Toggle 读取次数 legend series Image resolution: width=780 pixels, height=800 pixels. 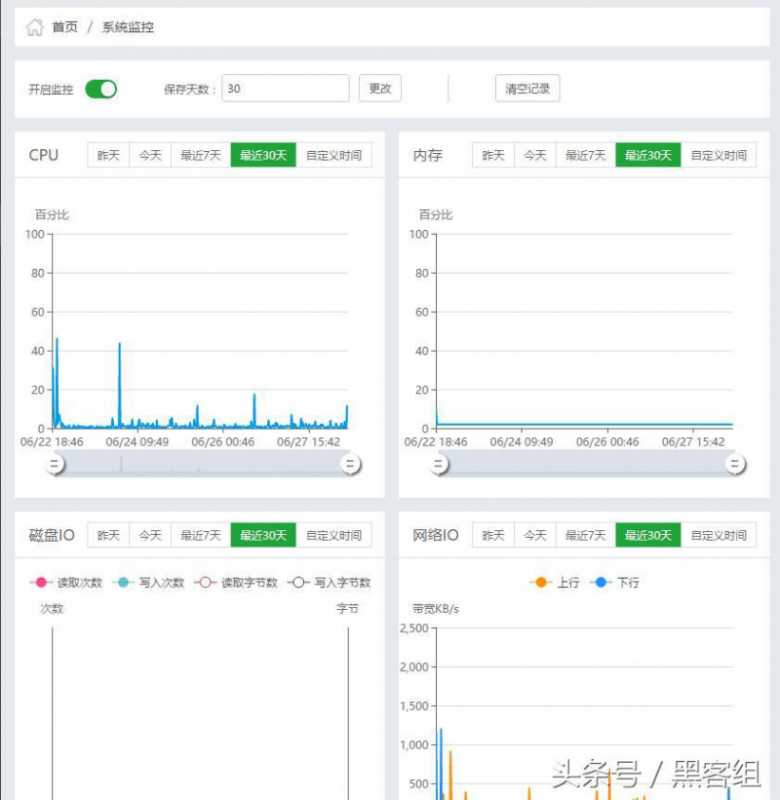66,582
